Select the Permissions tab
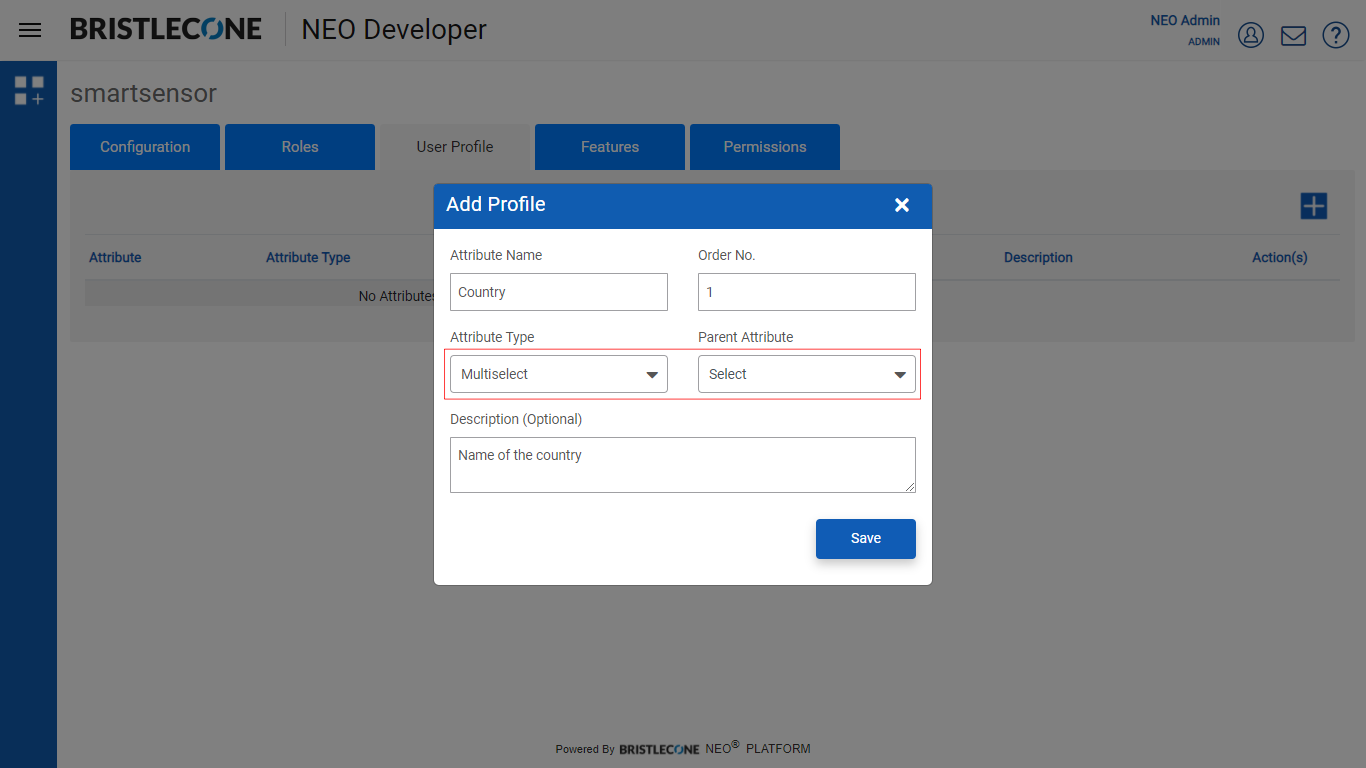This screenshot has height=768, width=1366. (765, 147)
